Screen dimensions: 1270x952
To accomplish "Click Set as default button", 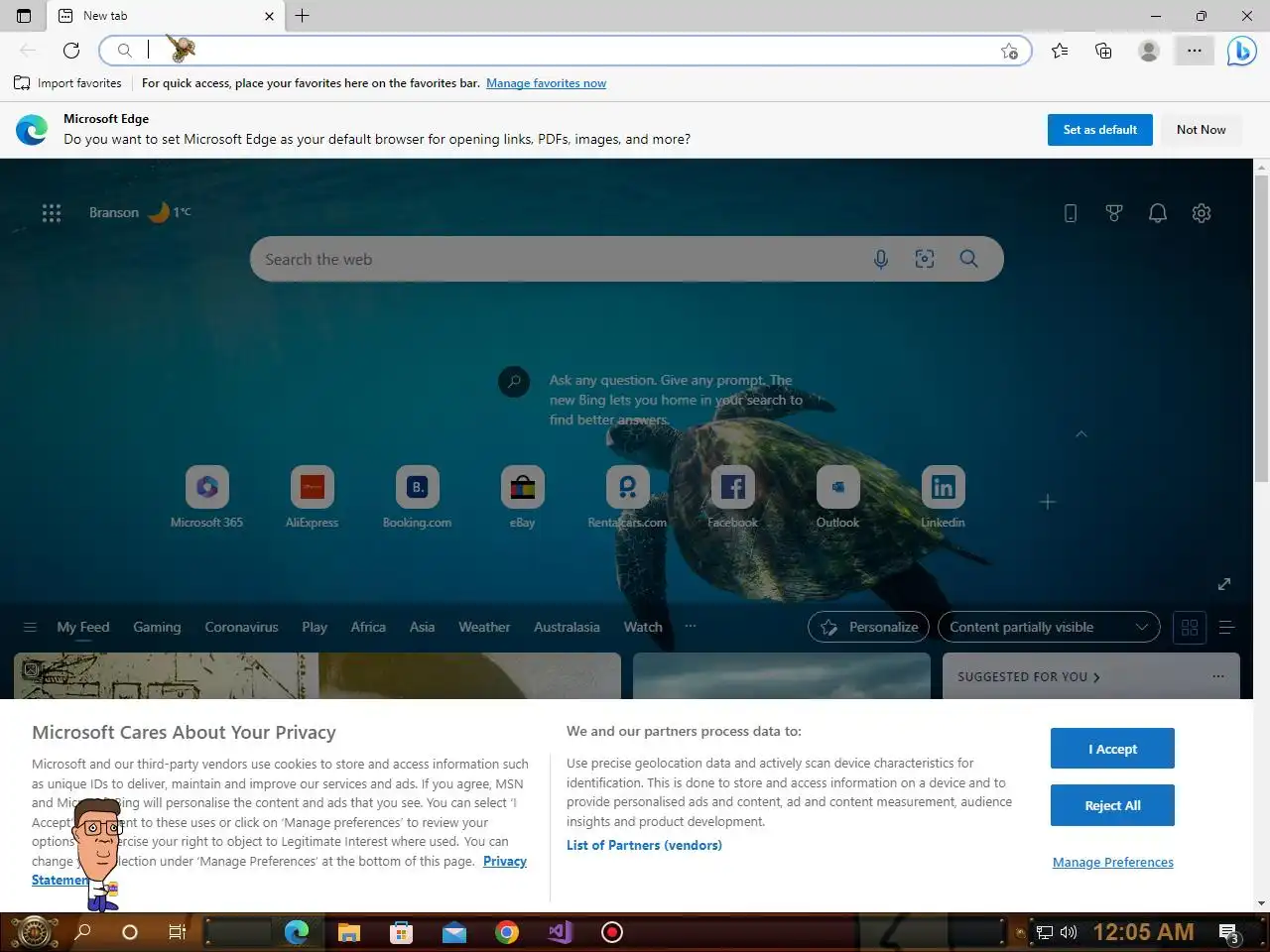I will pyautogui.click(x=1100, y=130).
